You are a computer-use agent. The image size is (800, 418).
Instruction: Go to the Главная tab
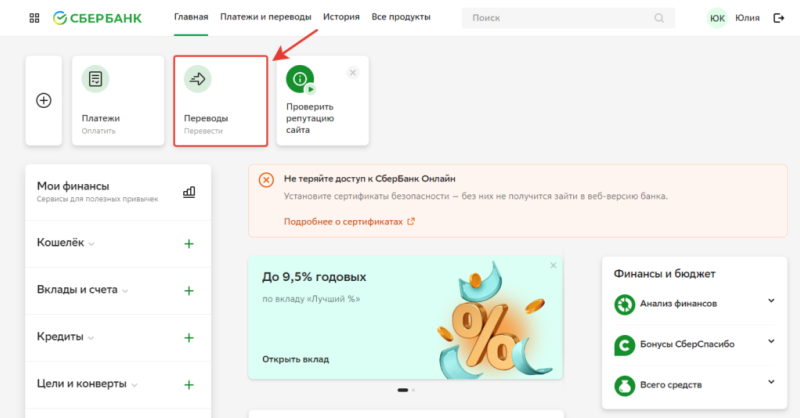[x=191, y=17]
